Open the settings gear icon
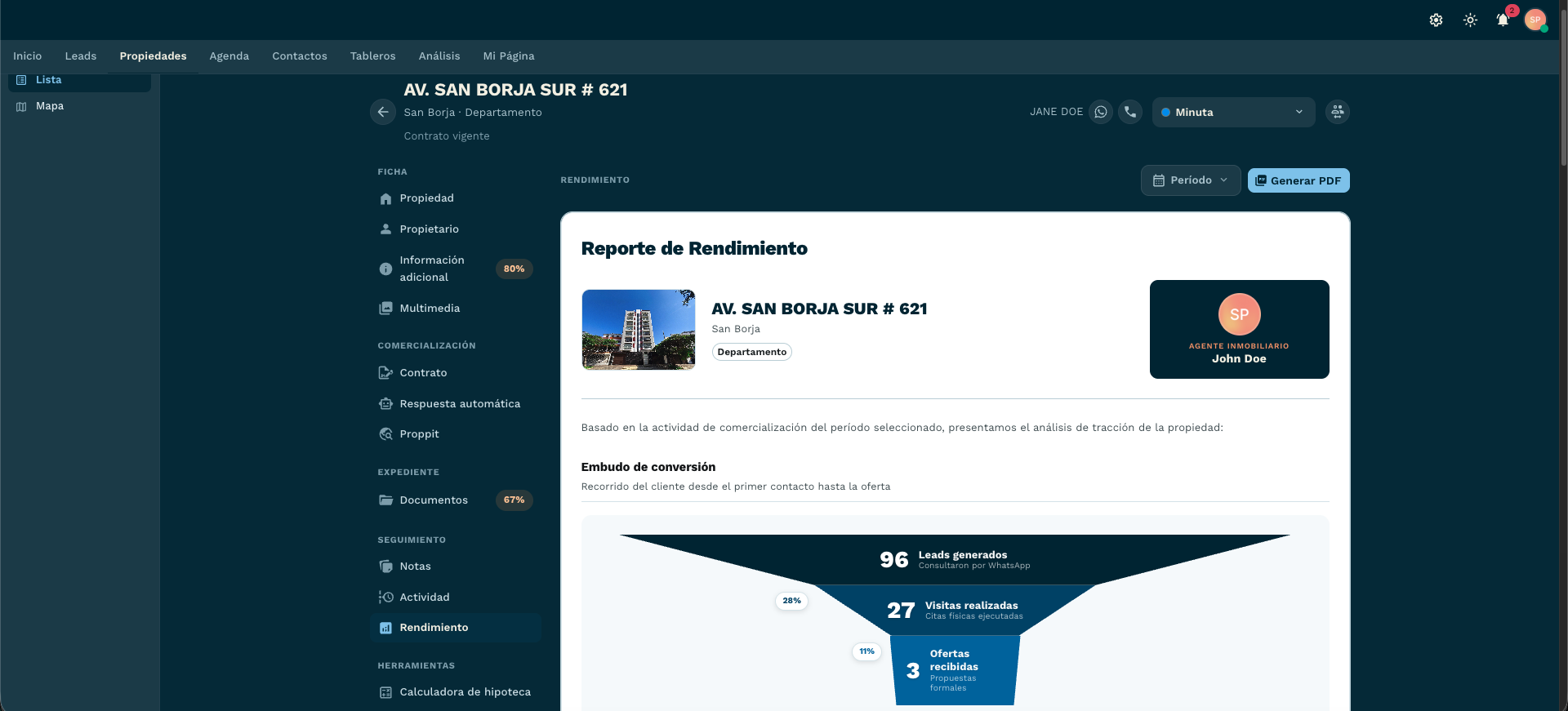 1436,20
